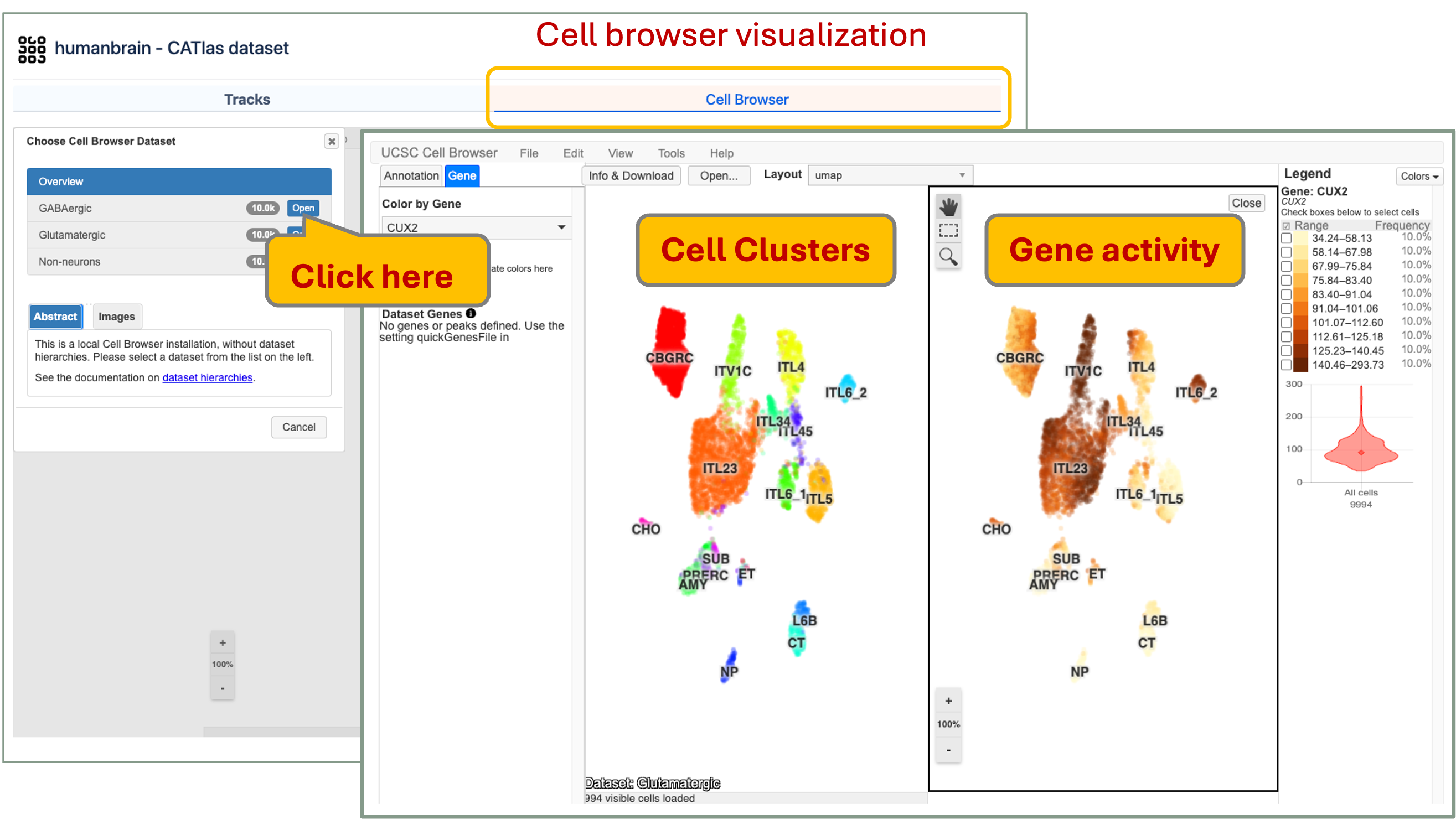This screenshot has width=1456, height=819.
Task: Open the Help menu
Action: [x=721, y=153]
